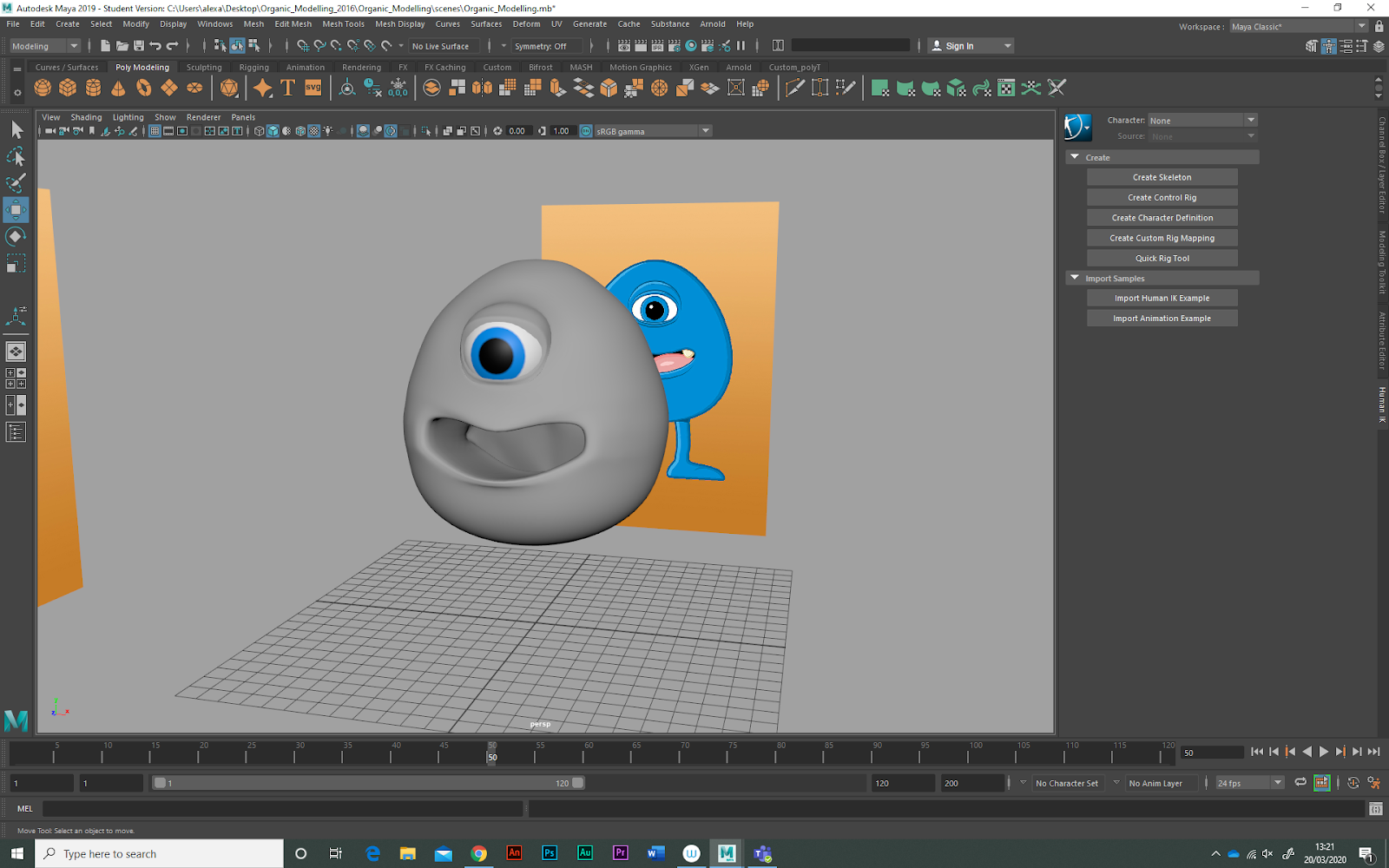Activate the Rotate tool in toolbox

pos(16,236)
